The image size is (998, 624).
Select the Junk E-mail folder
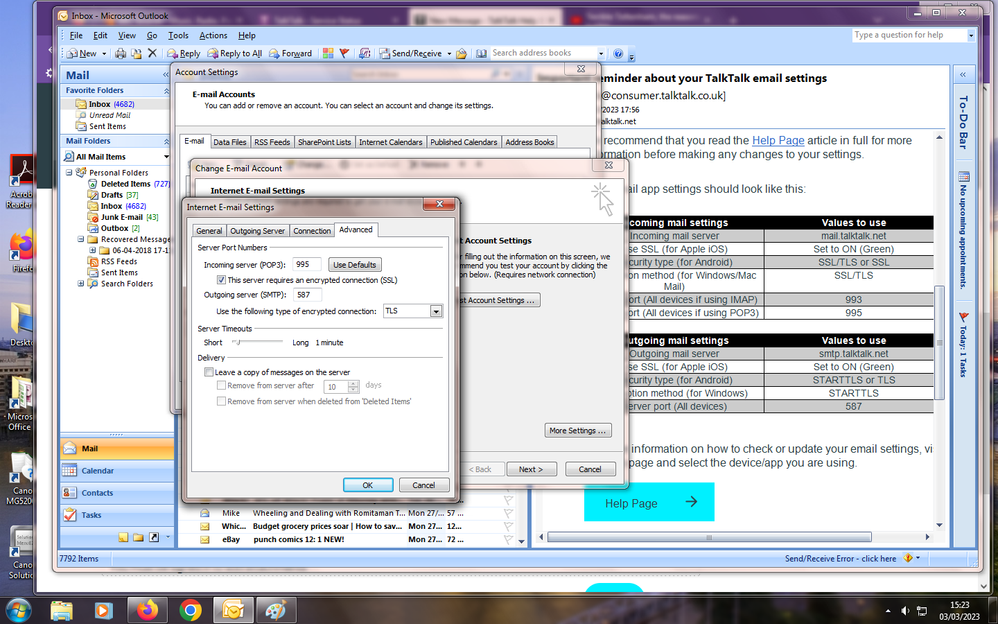pos(122,217)
